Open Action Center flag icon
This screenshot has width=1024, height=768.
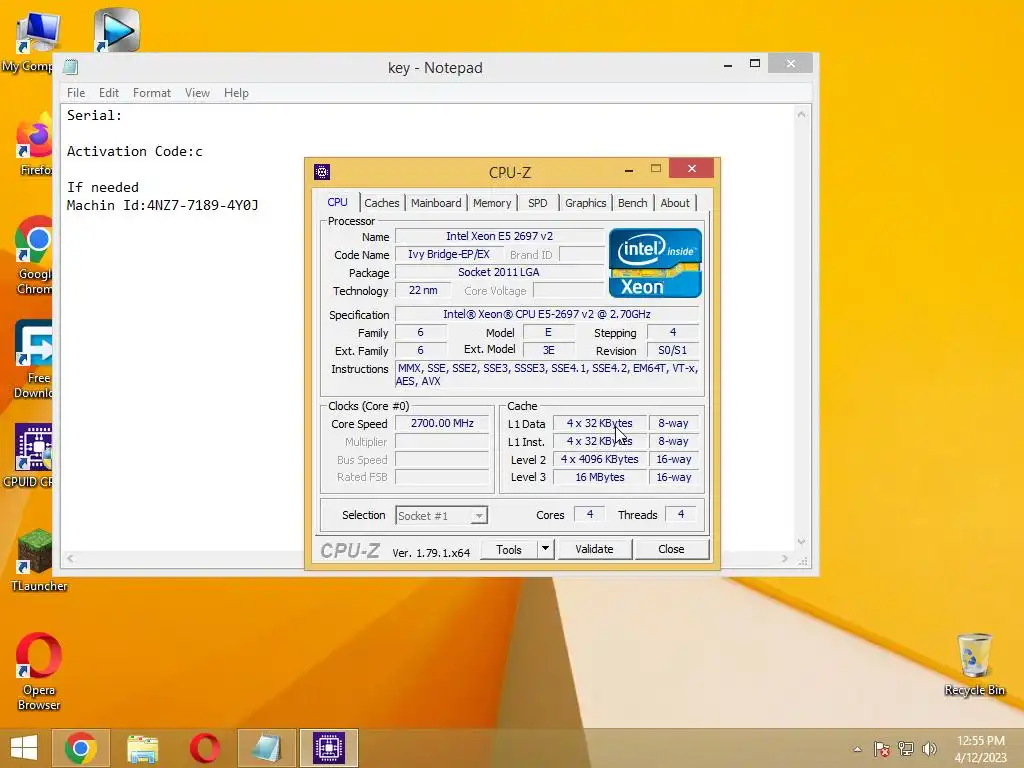(x=881, y=749)
